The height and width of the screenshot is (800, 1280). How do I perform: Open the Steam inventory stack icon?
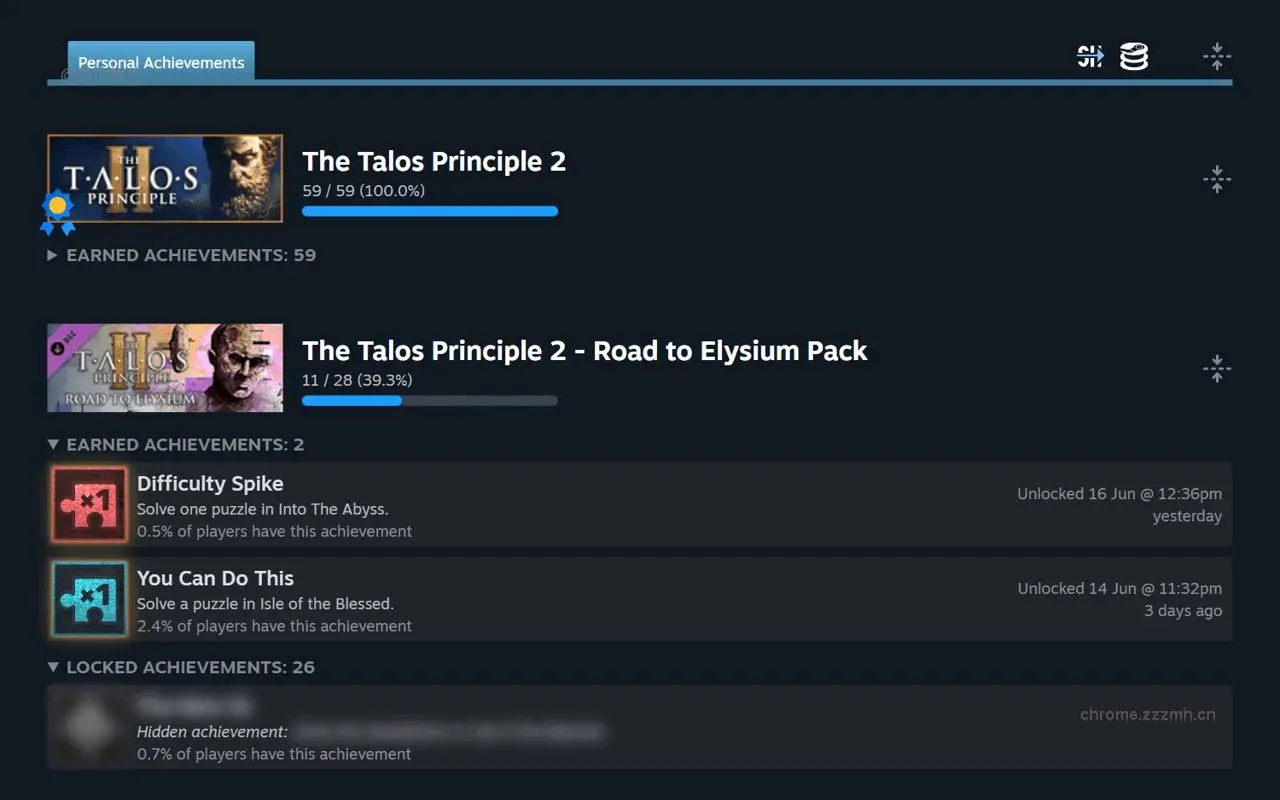tap(1133, 57)
